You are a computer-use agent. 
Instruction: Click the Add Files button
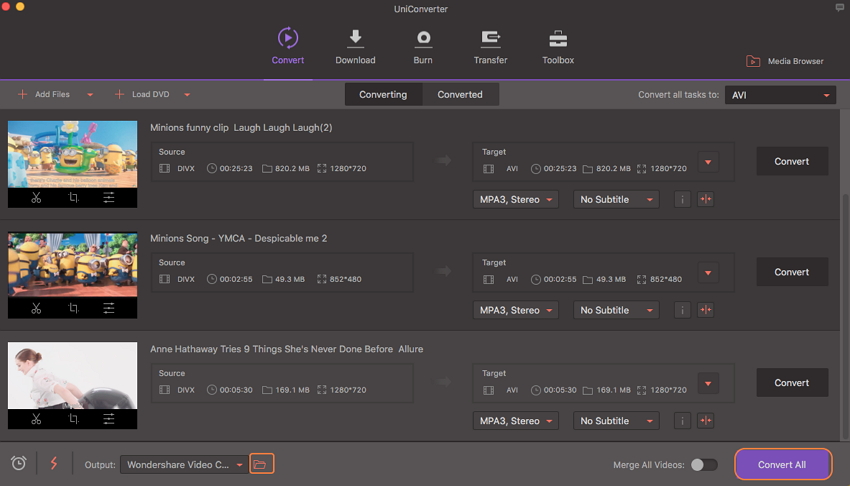44,94
